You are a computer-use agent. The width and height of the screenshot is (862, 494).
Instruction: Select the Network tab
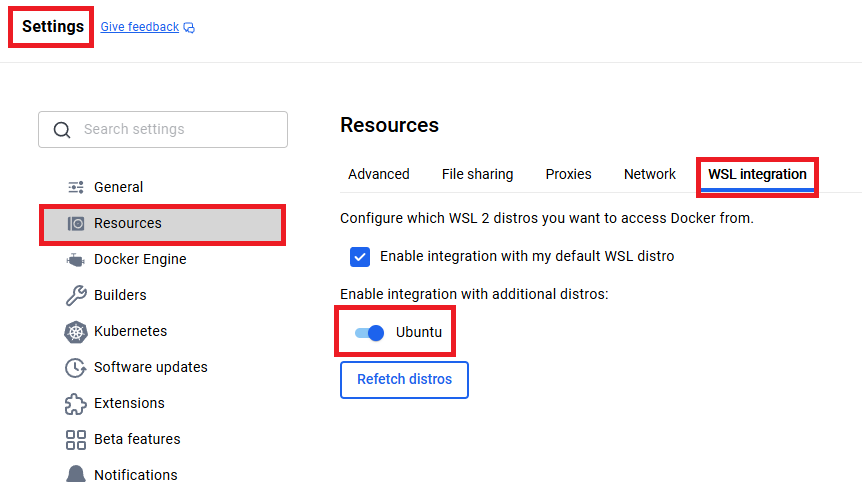650,174
